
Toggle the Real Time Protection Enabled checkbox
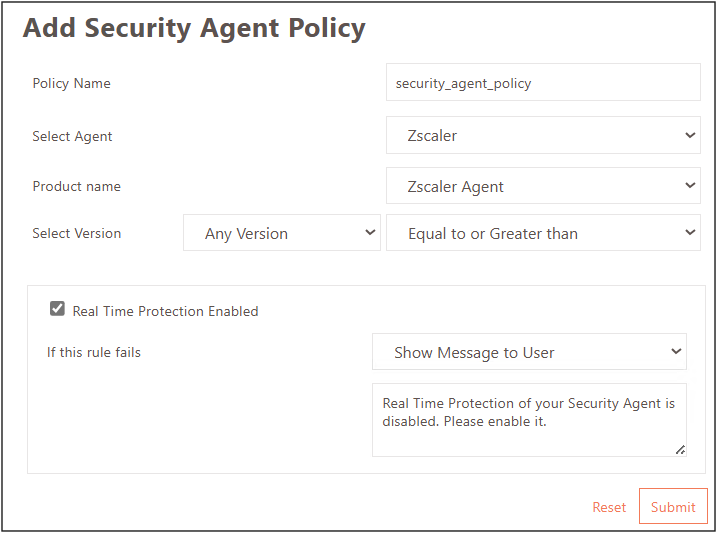point(58,310)
